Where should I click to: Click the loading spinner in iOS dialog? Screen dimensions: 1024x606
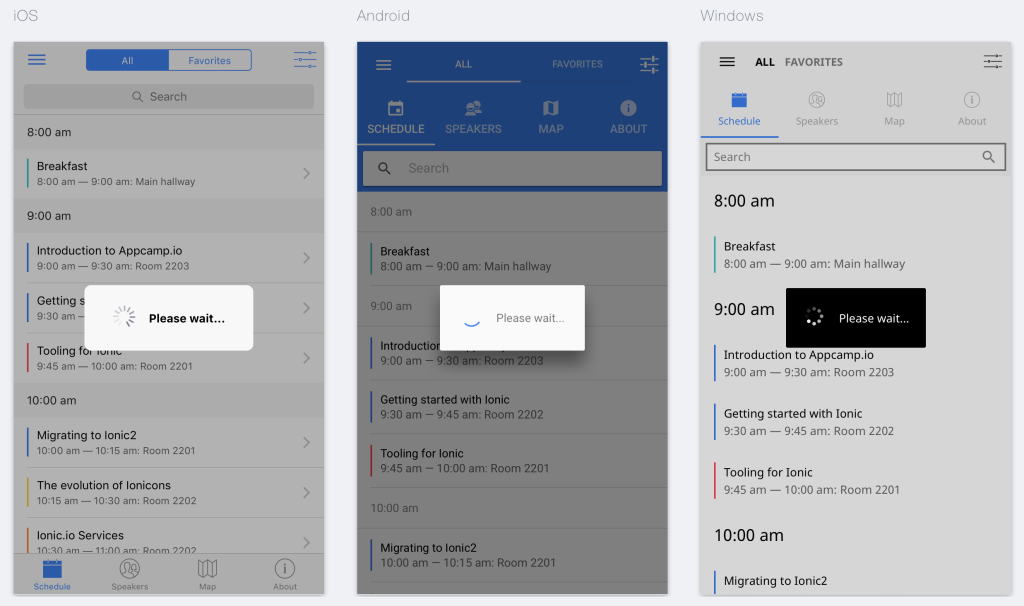tap(124, 317)
